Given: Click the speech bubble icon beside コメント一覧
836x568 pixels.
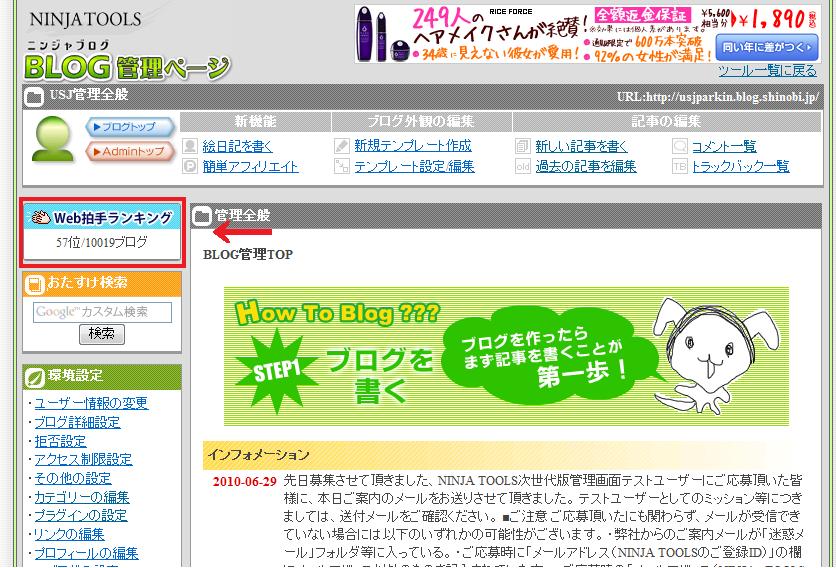Looking at the screenshot, I should click(680, 146).
